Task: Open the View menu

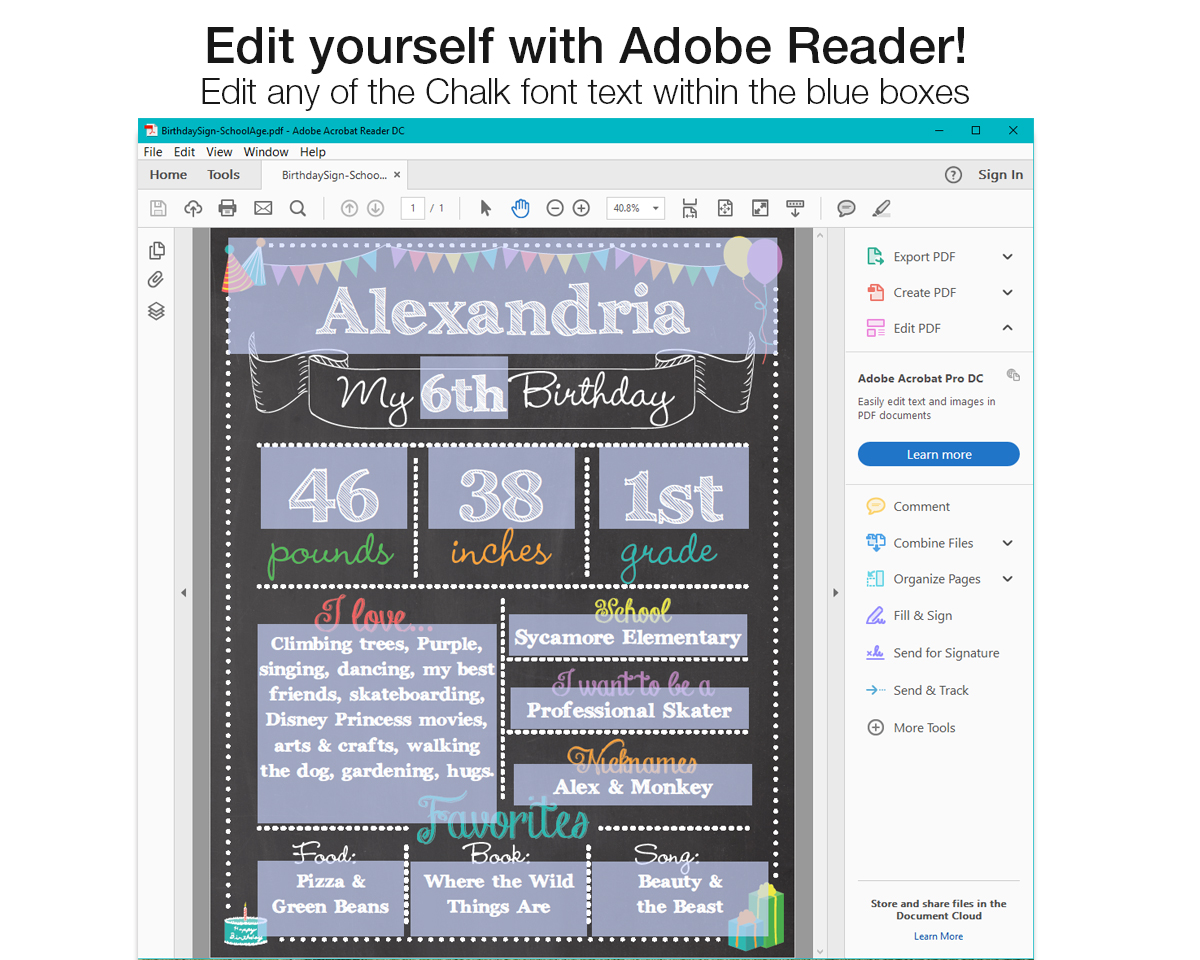Action: (219, 152)
